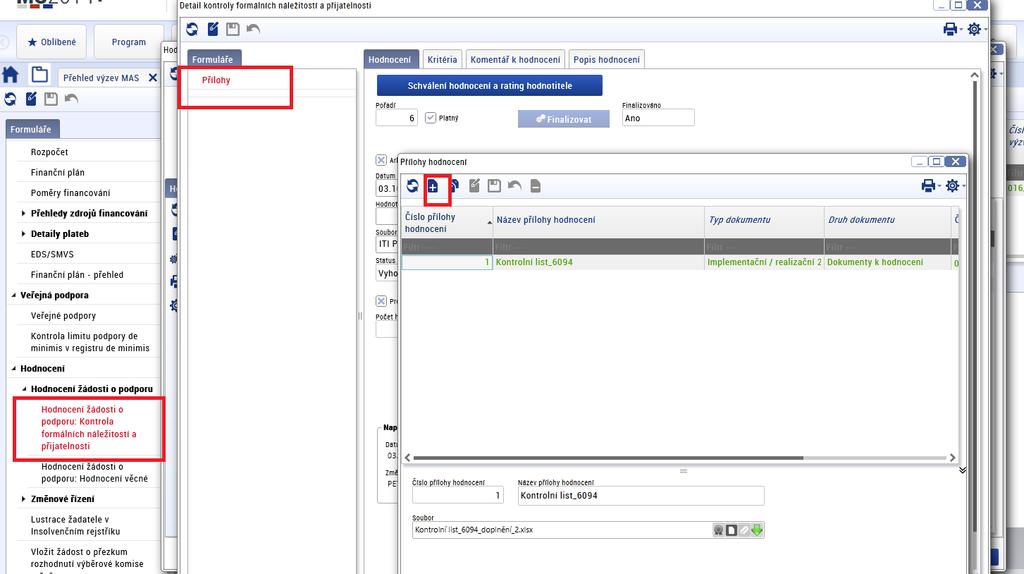Switch to Popis hodnocení tab

607,59
